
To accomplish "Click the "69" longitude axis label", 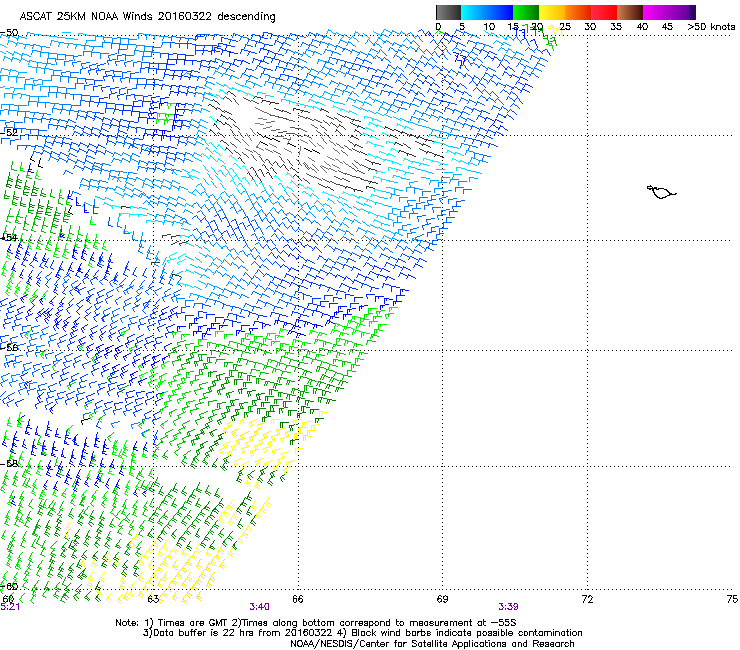I will (x=442, y=599).
